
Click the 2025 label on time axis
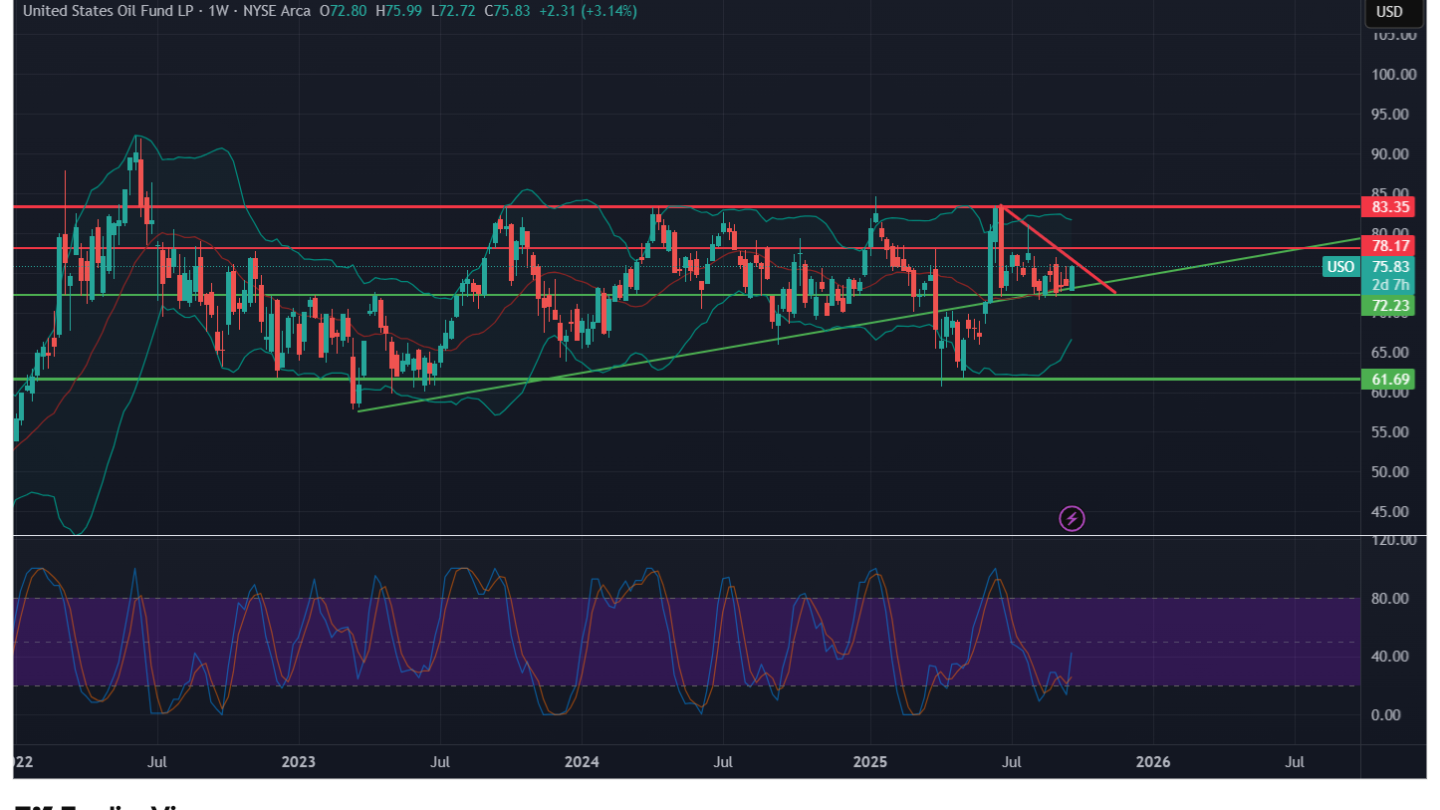[869, 762]
